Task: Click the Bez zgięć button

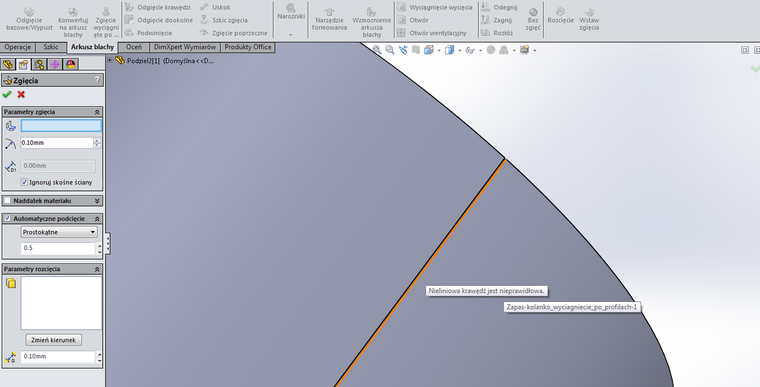Action: pyautogui.click(x=533, y=19)
